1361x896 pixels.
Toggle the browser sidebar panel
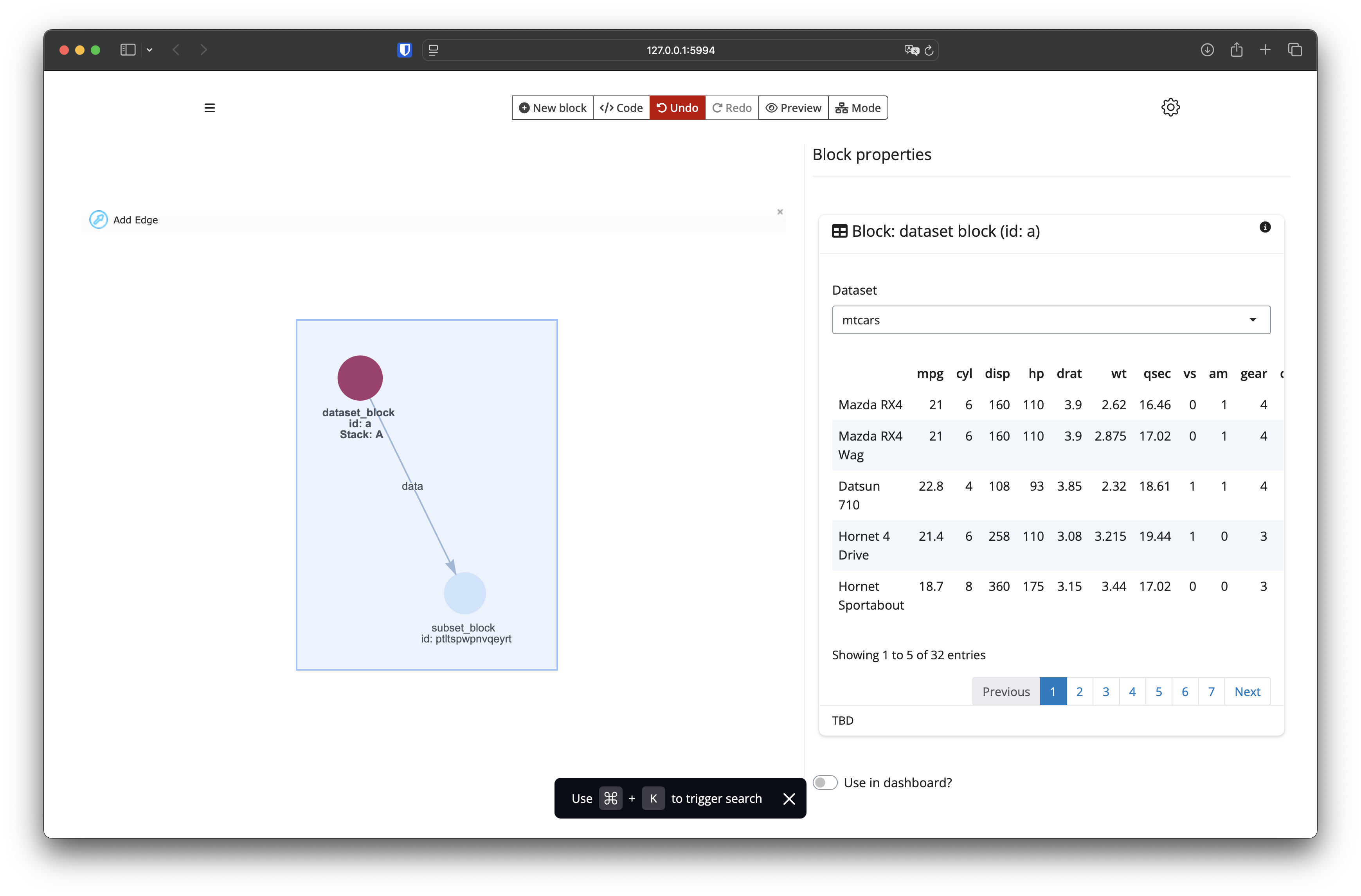coord(128,50)
